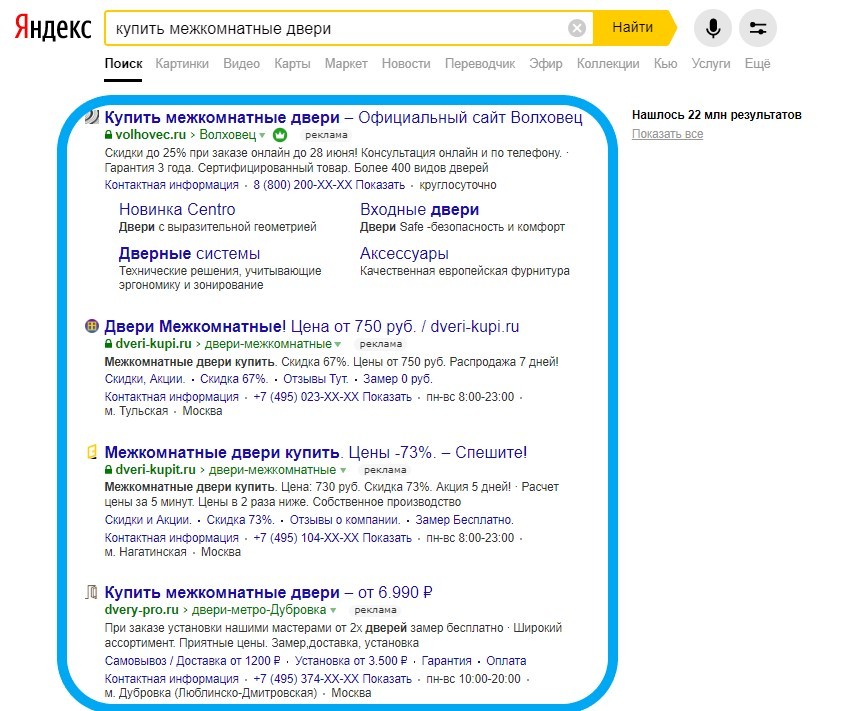Image resolution: width=861 pixels, height=711 pixels.
Task: Show the +7 (495) 374-XX-XX phone number
Action: [x=332, y=679]
